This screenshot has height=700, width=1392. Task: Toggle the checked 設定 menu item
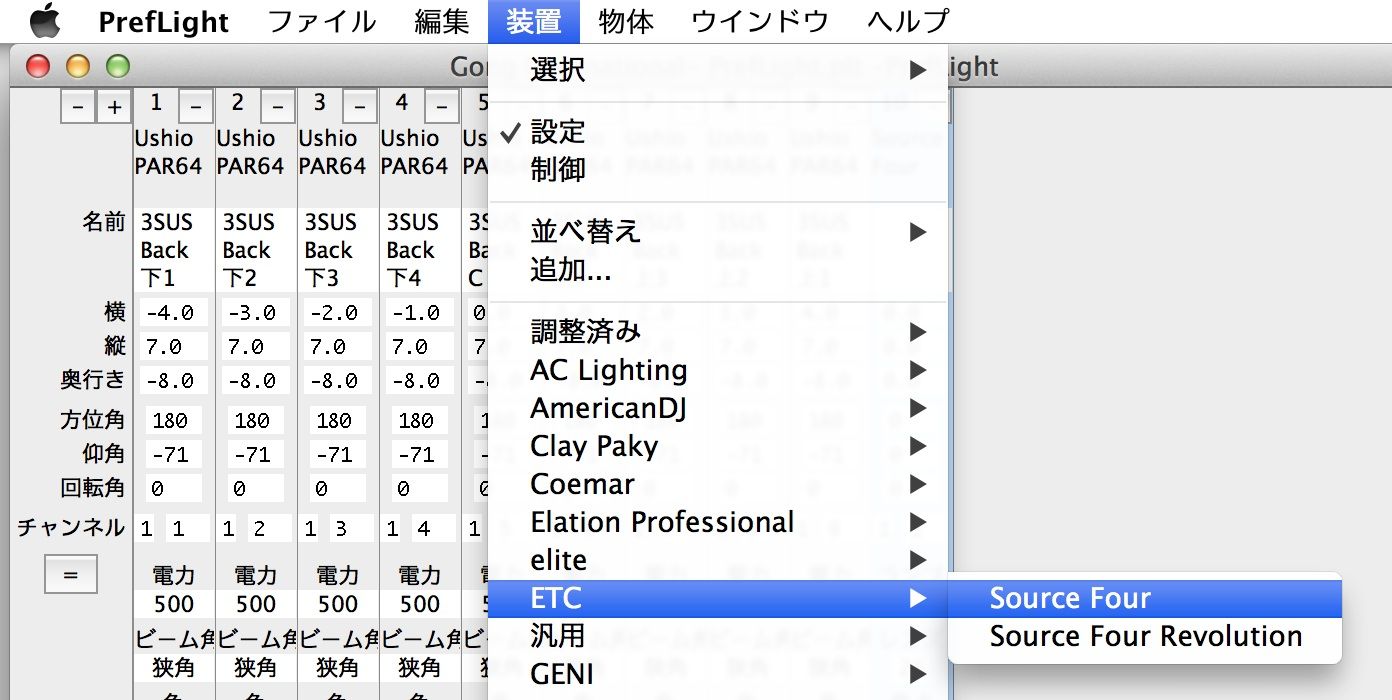point(718,131)
